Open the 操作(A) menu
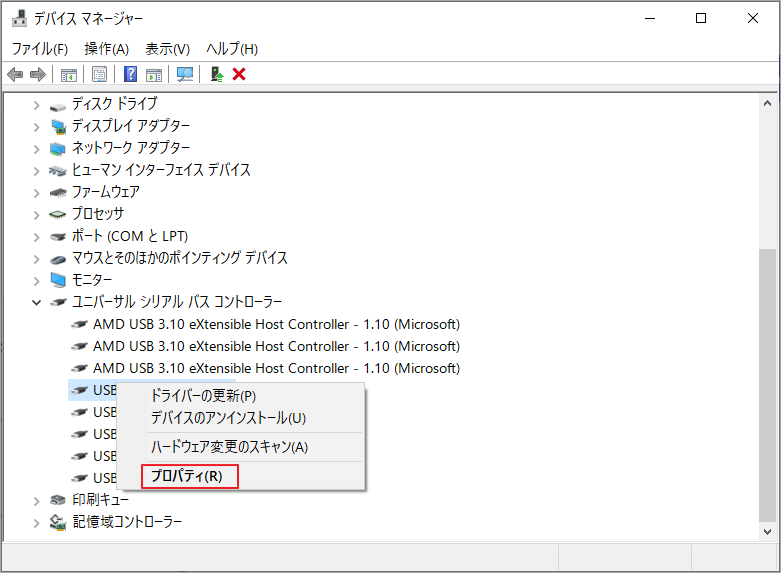The height and width of the screenshot is (573, 781). coord(107,49)
